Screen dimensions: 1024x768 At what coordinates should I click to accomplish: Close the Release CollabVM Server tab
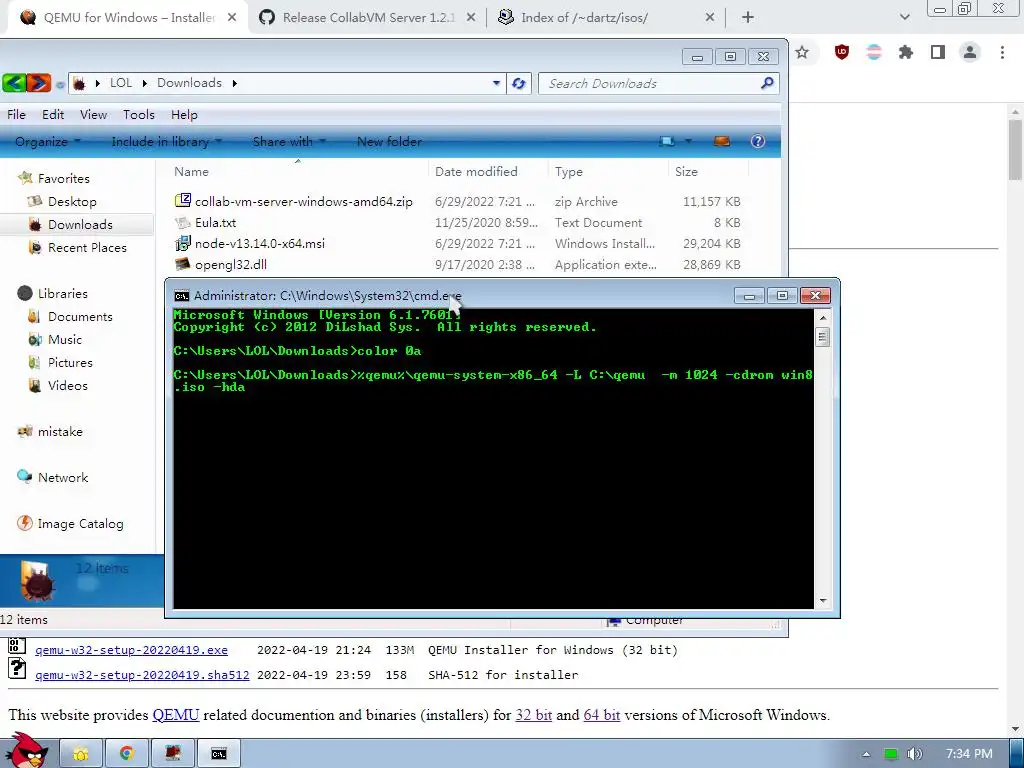[471, 18]
